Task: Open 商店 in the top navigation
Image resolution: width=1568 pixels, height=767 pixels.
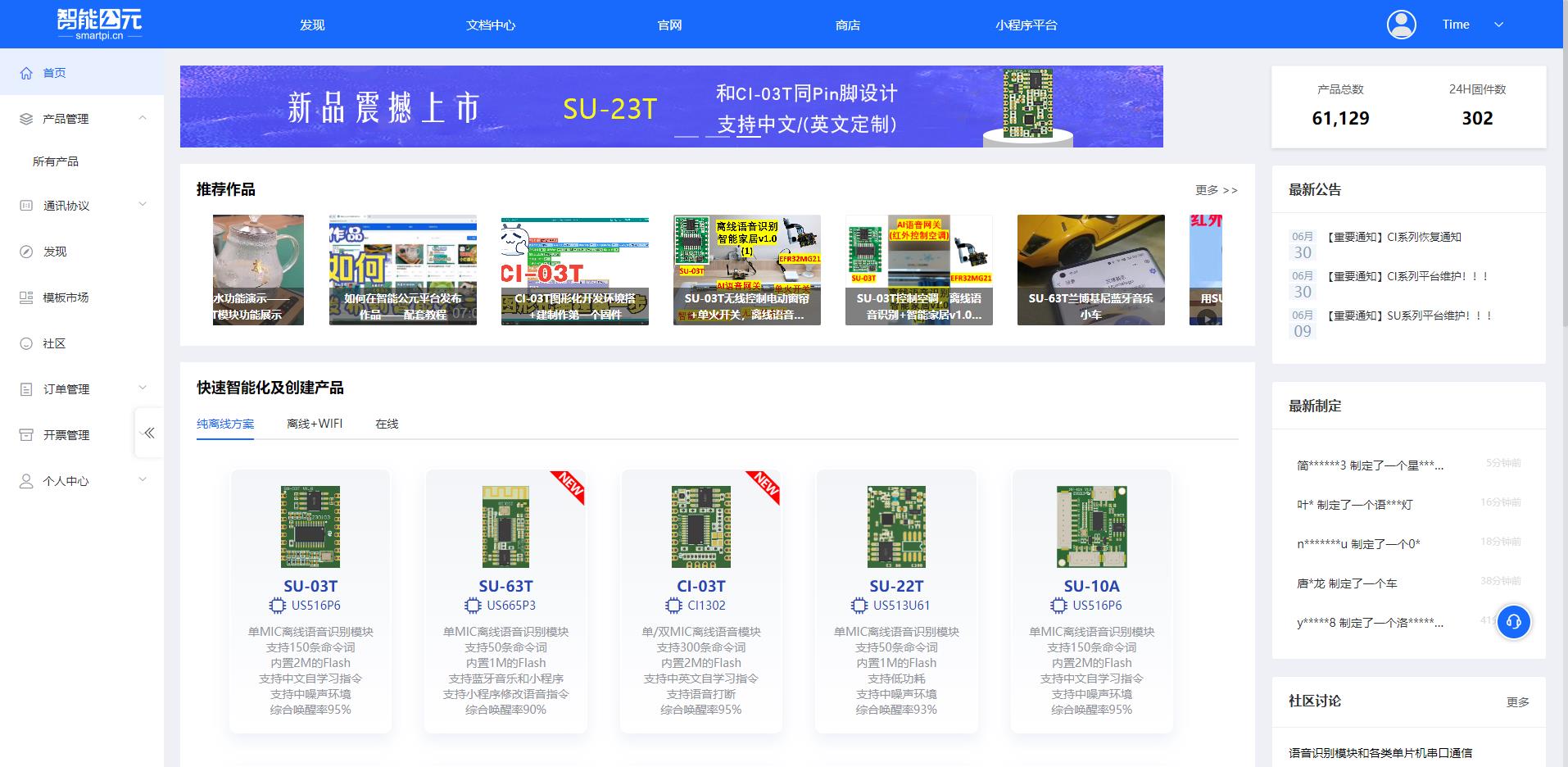Action: point(848,25)
